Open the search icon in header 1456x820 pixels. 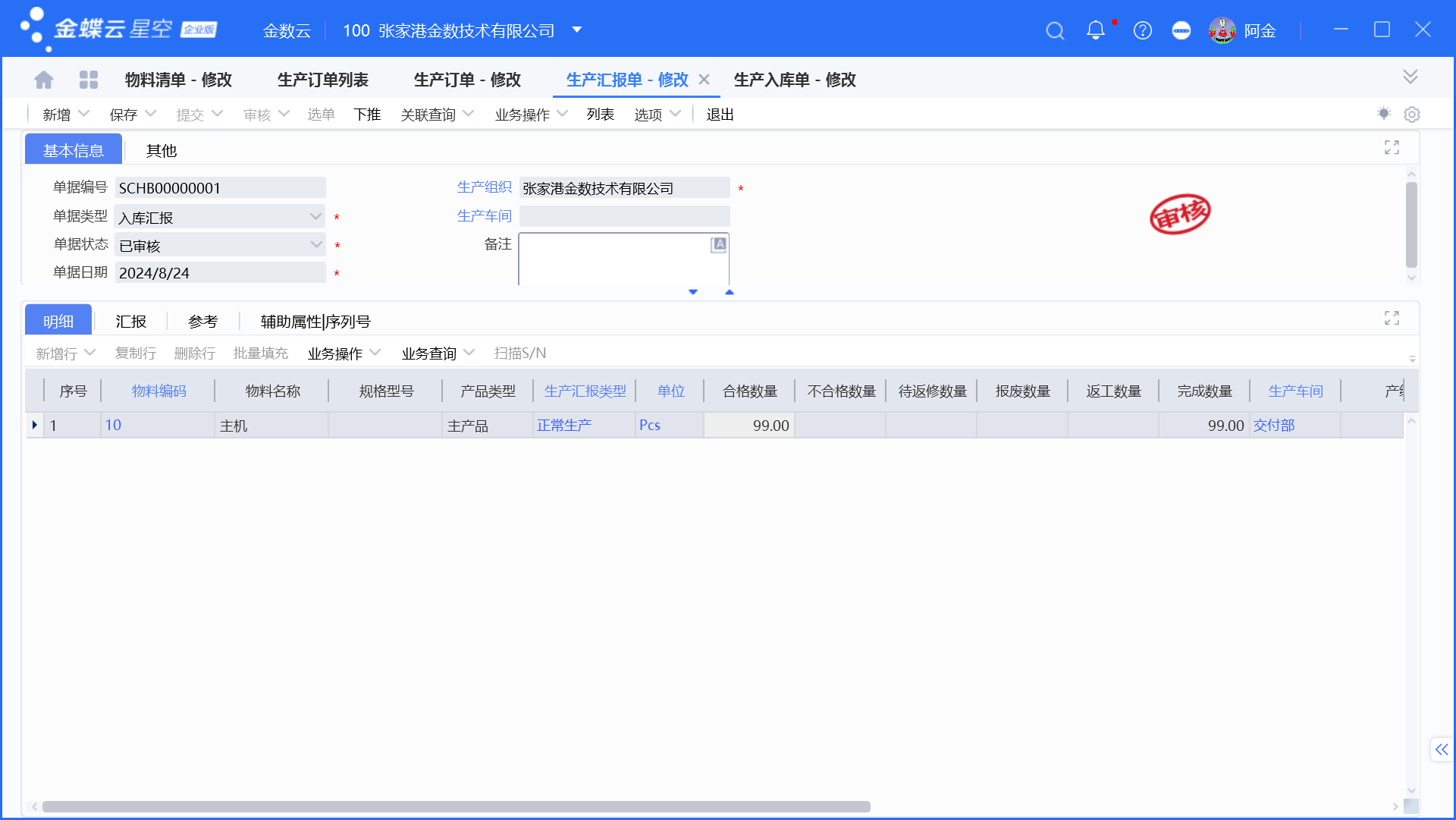tap(1055, 30)
